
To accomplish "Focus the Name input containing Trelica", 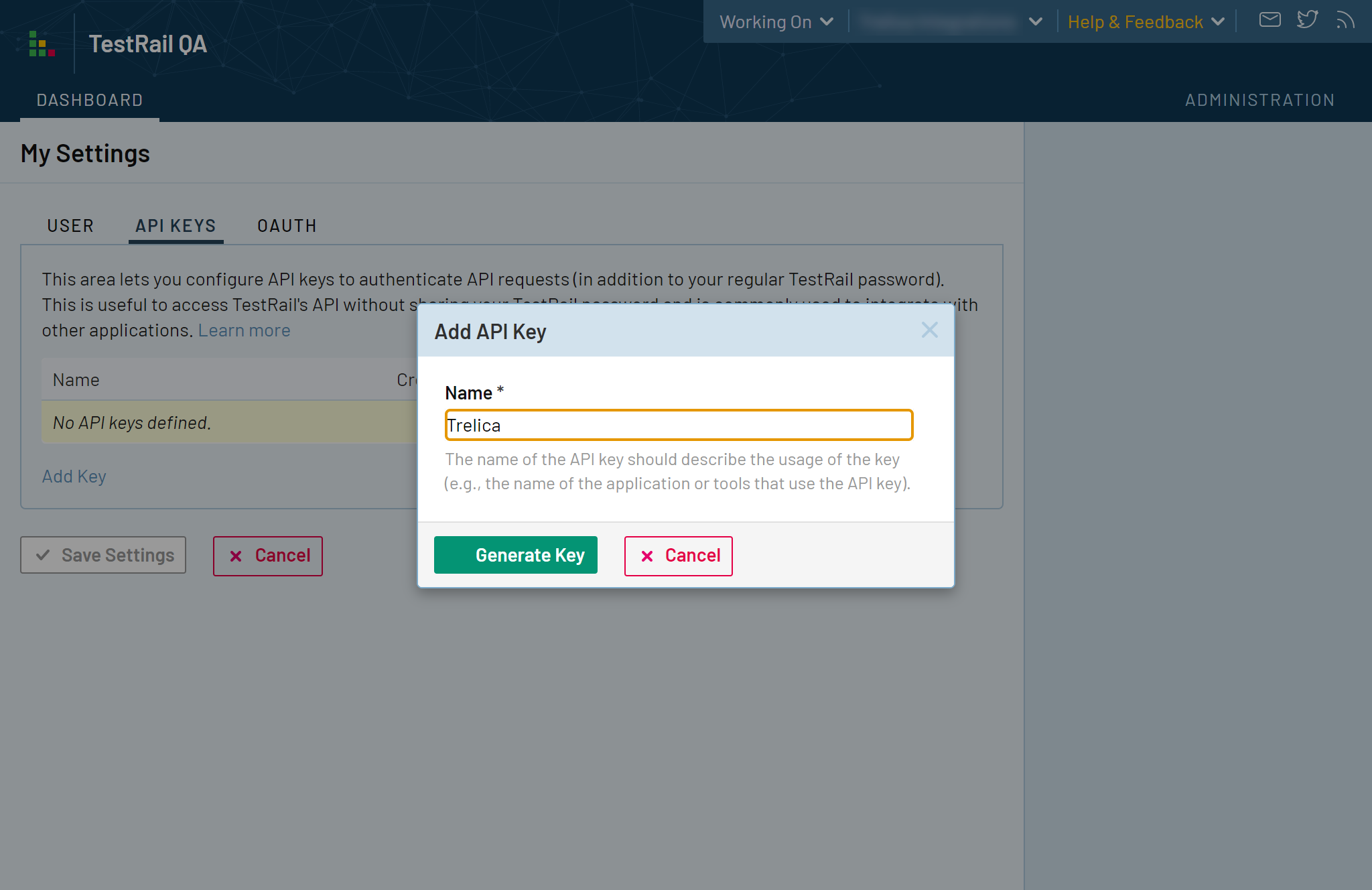I will (679, 425).
